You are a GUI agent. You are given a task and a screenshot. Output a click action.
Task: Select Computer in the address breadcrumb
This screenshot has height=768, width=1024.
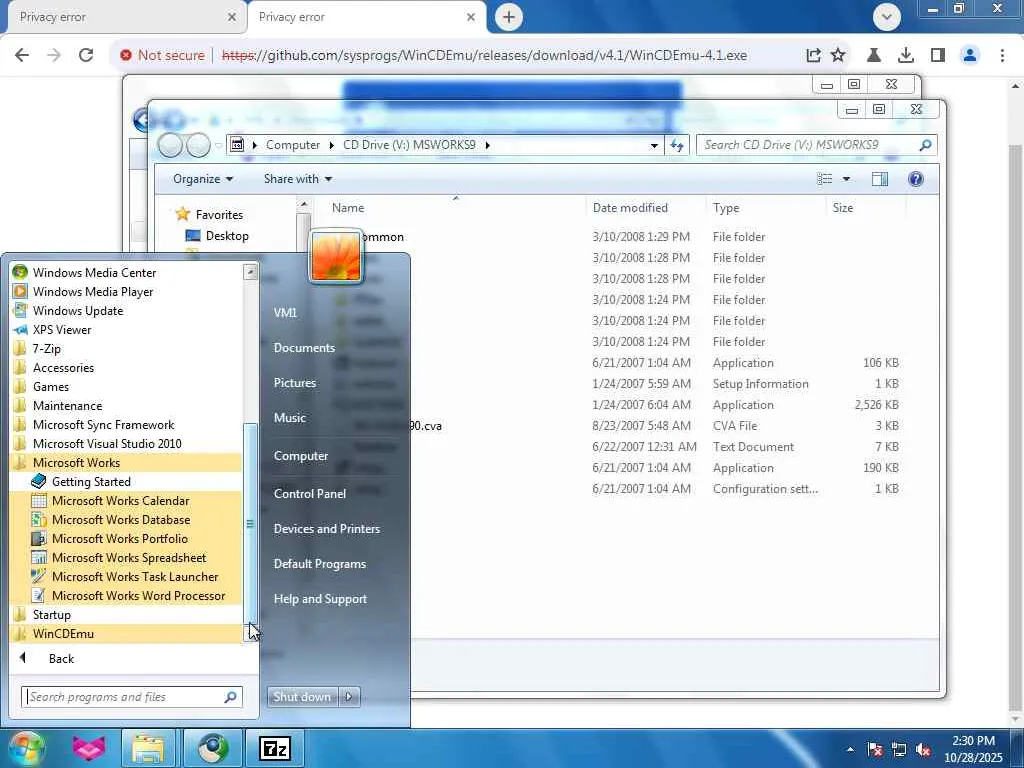[x=293, y=145]
